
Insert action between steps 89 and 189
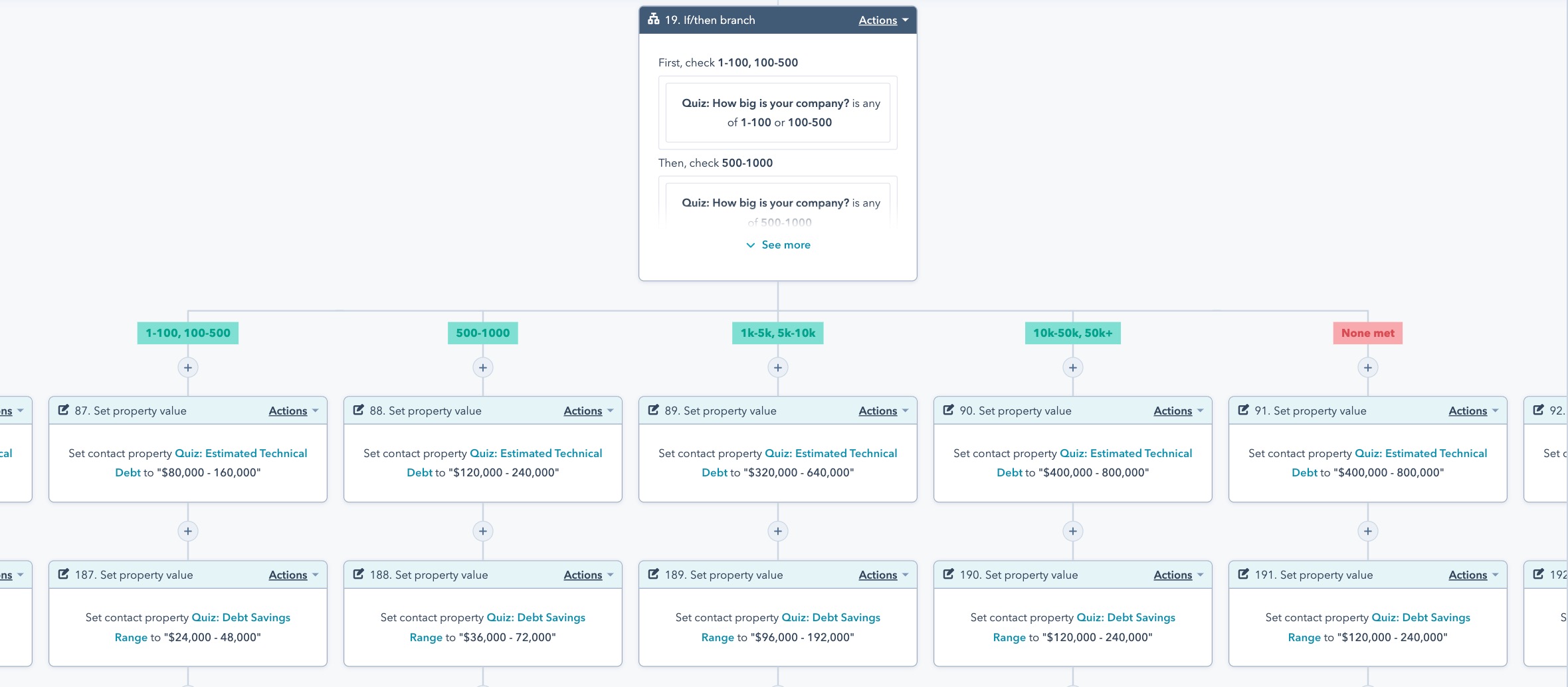(777, 531)
